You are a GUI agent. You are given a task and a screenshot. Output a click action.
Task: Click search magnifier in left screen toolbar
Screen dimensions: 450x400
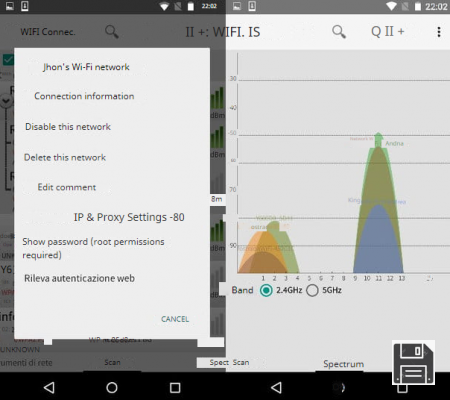pyautogui.click(x=112, y=32)
